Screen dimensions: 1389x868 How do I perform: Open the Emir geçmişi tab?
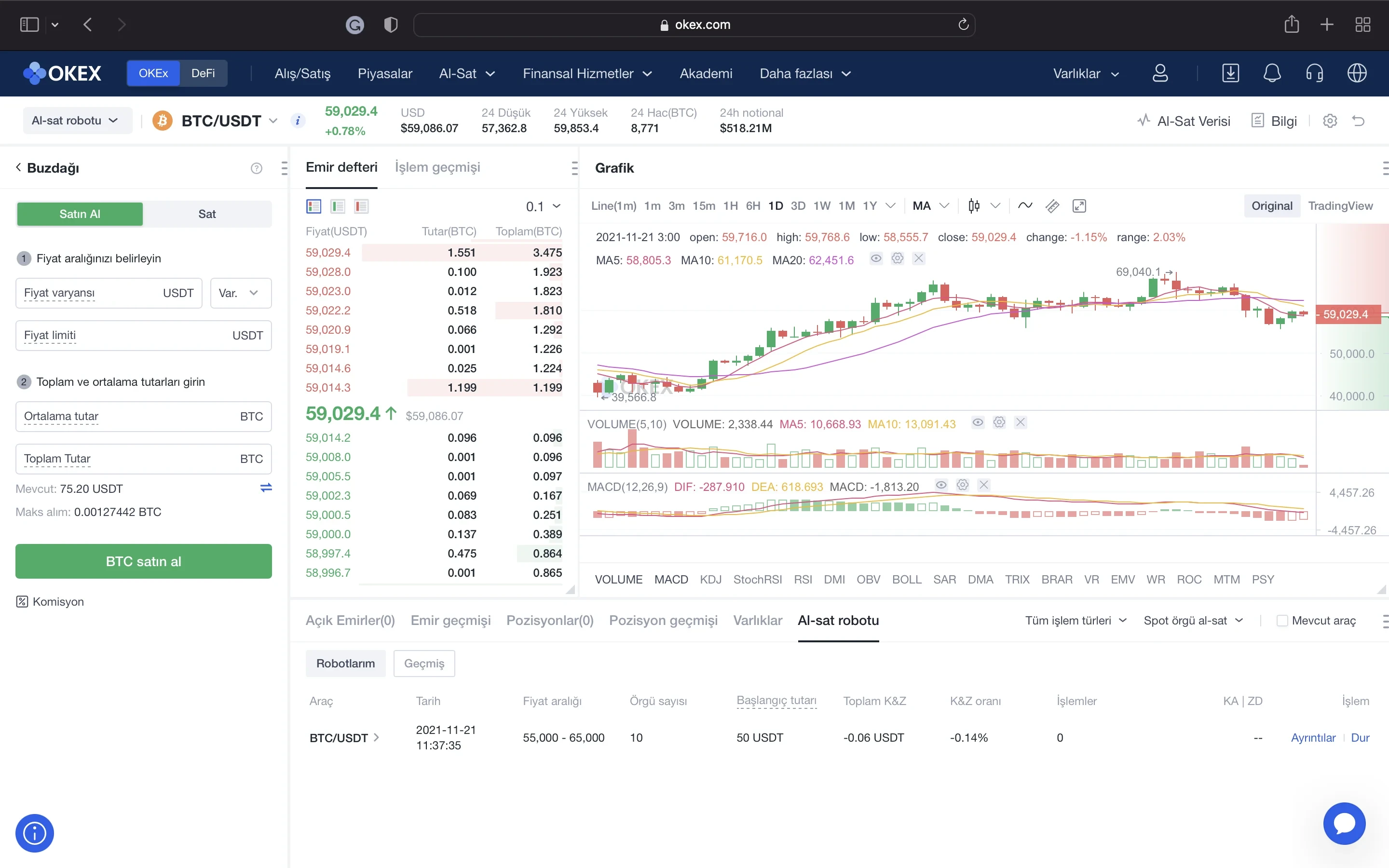(450, 621)
